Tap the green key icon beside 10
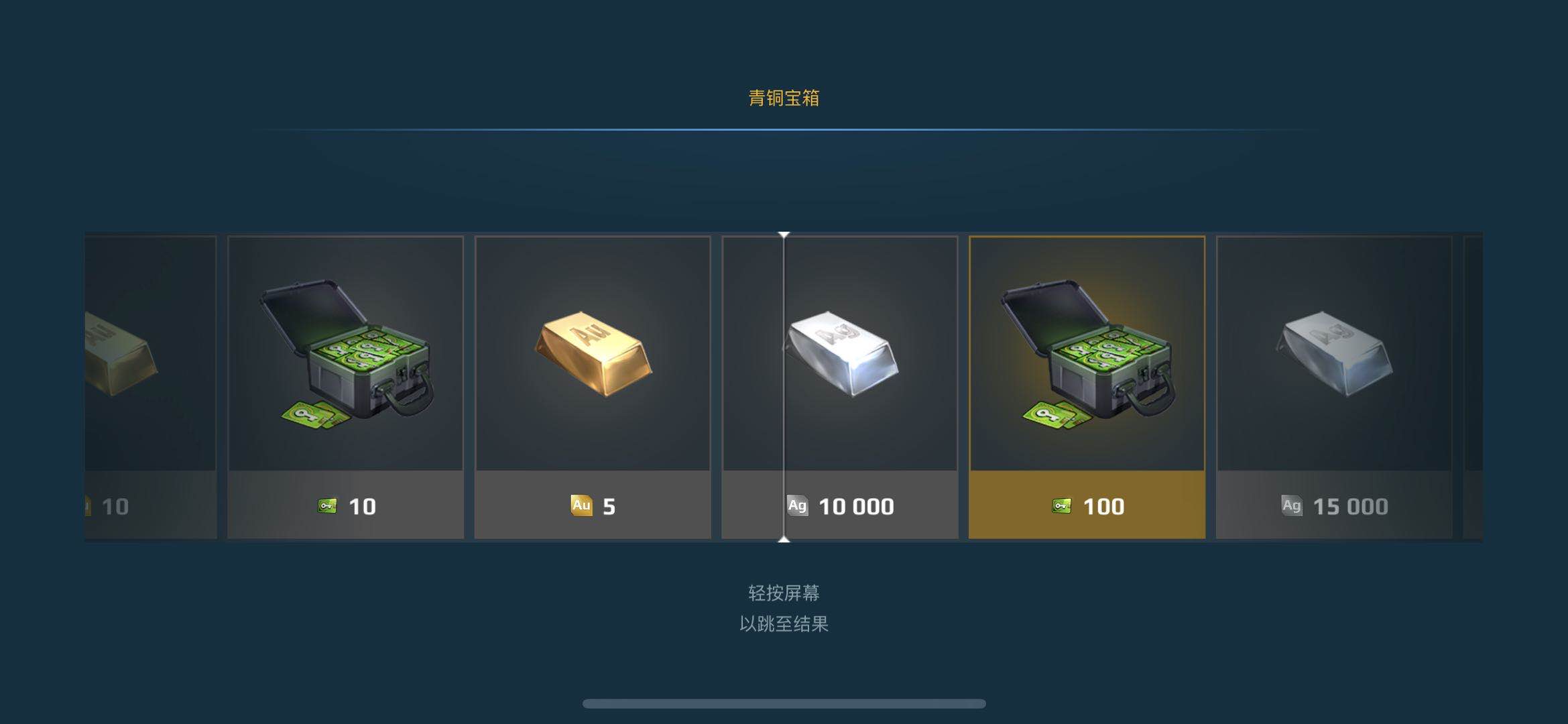 point(327,506)
